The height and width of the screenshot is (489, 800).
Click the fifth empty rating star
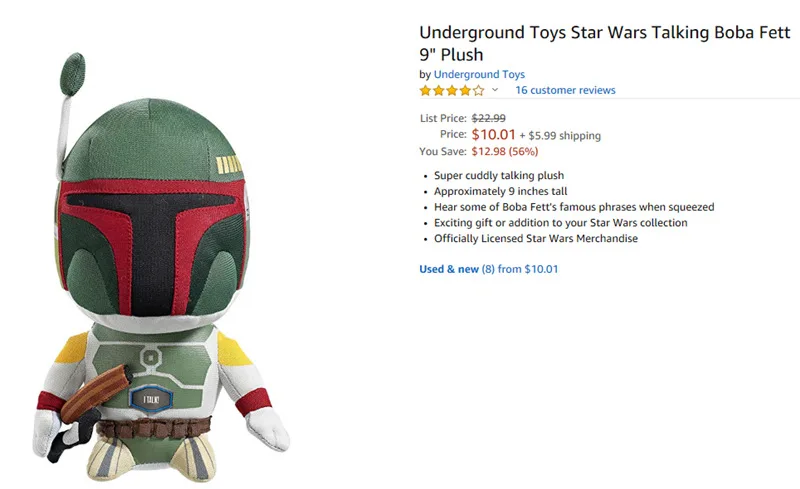pos(478,91)
